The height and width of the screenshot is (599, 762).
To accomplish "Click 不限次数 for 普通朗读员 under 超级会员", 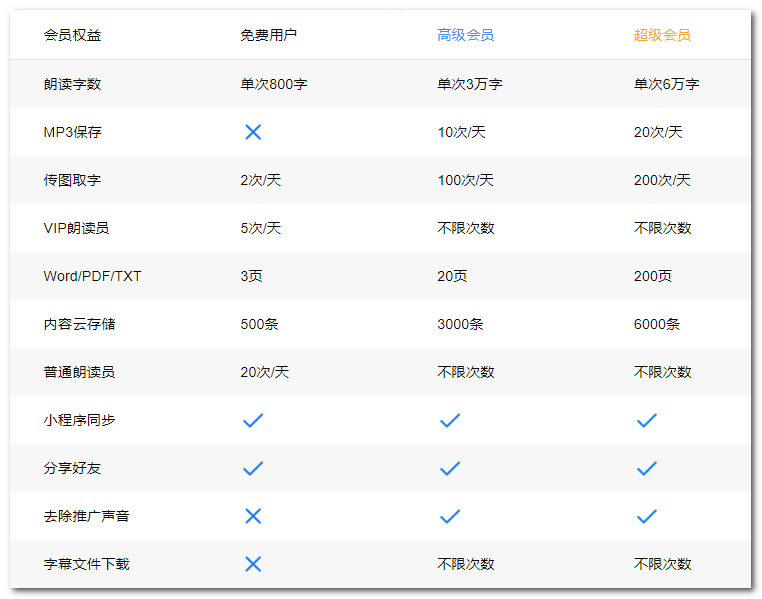I will click(662, 372).
